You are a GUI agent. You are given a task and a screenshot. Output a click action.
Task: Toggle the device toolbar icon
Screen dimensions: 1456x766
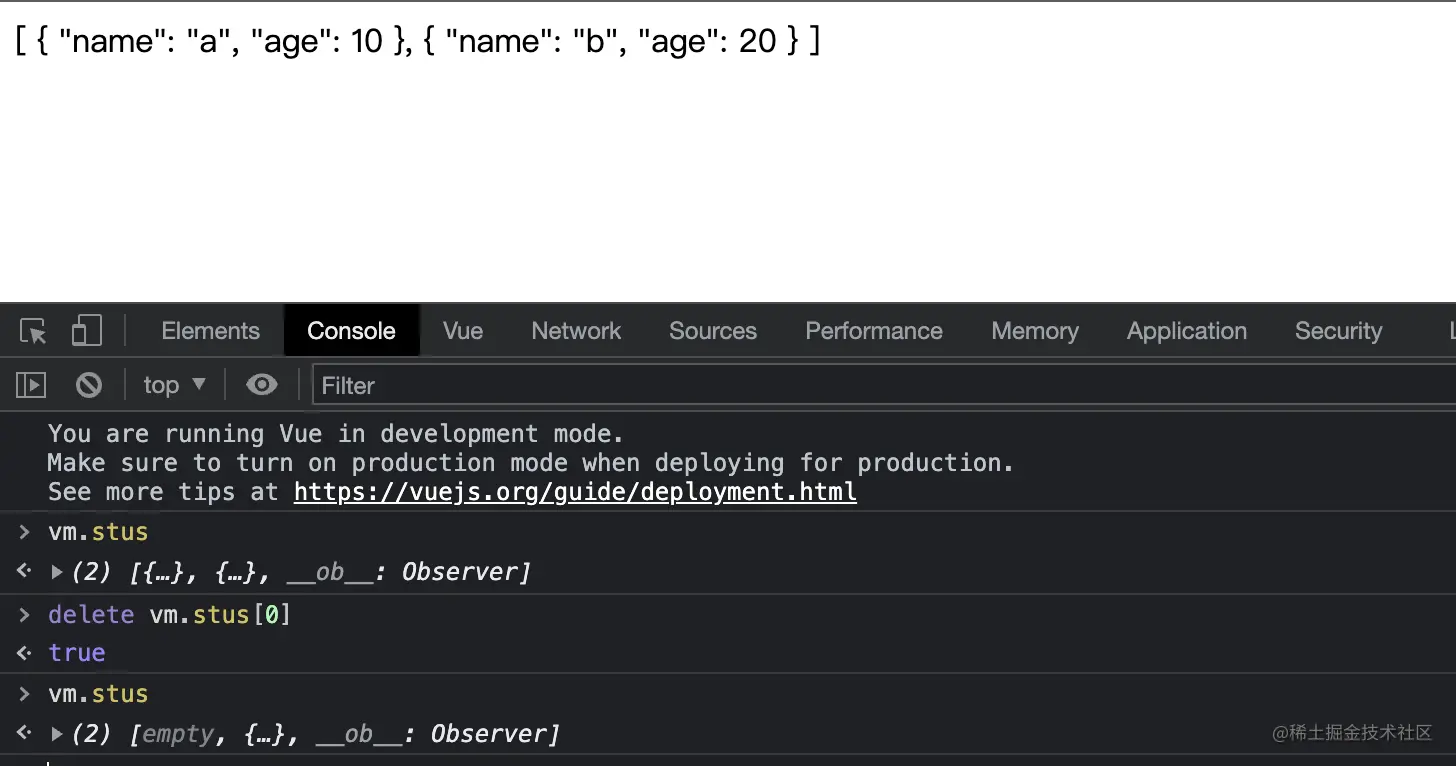(x=86, y=331)
